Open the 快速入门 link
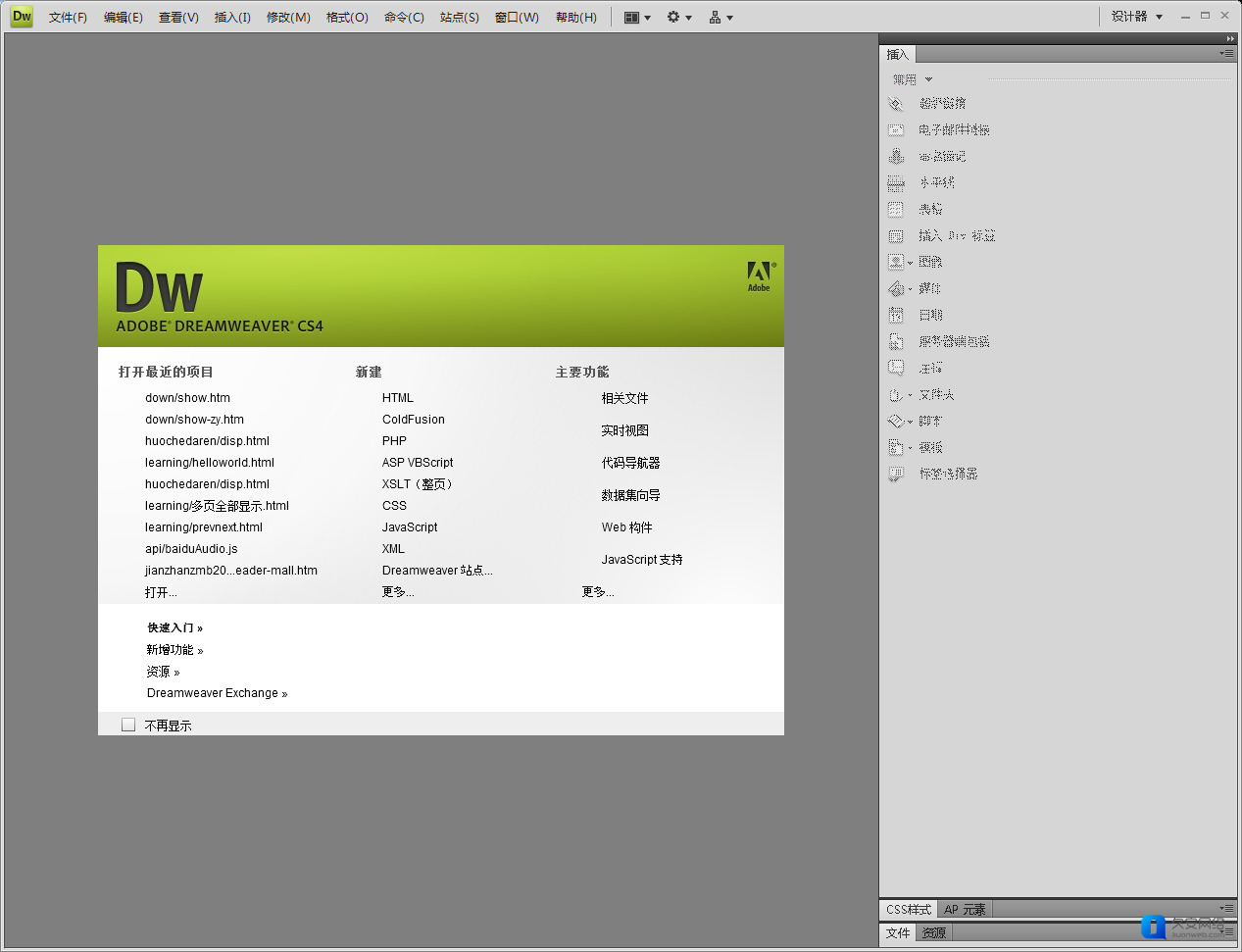Screen dimensions: 1242x952 175,627
